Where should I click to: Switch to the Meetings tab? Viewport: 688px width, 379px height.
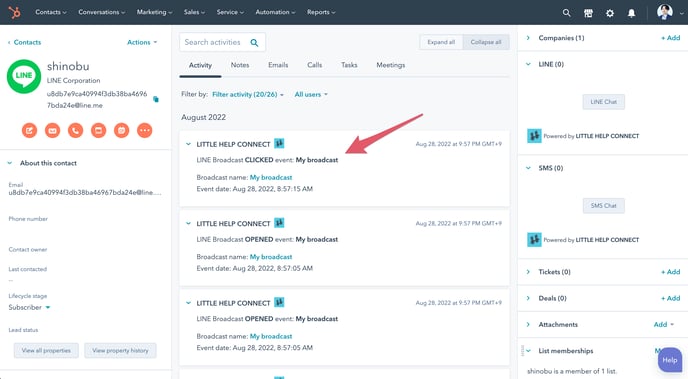point(391,65)
